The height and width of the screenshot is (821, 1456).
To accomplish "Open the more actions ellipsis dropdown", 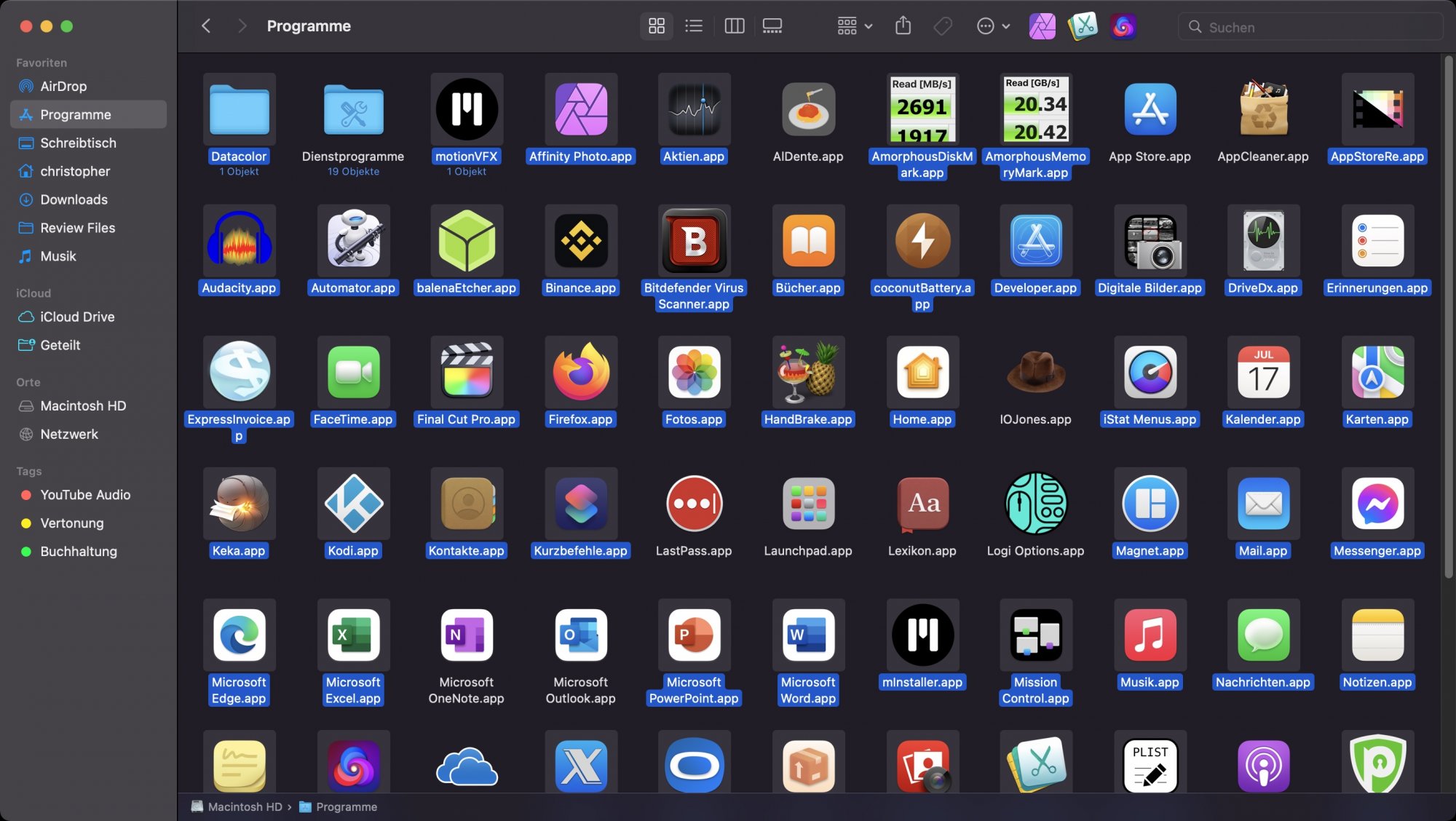I will coord(993,27).
